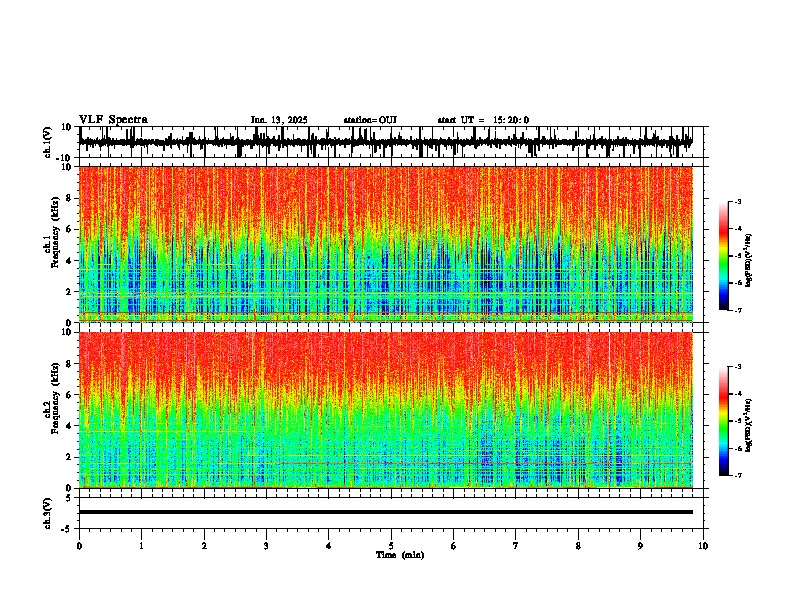Viewport: 792px width, 612px height.
Task: Click the ch.1 voltage waveform trace
Action: click(x=385, y=142)
